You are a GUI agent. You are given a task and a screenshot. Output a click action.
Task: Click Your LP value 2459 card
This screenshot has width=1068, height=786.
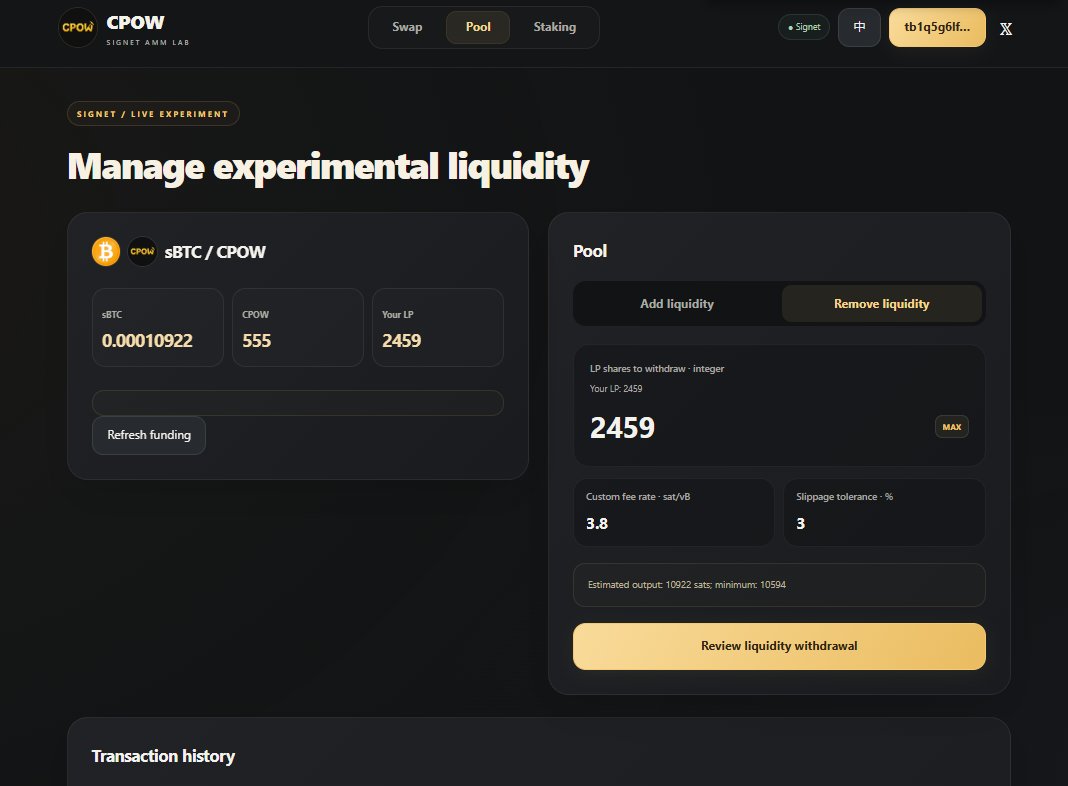(438, 328)
